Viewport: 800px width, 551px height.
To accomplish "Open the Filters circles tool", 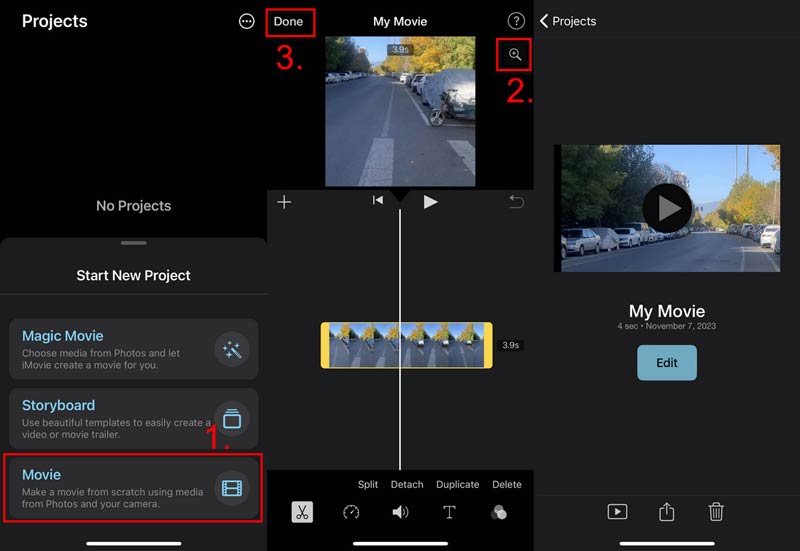I will 498,512.
